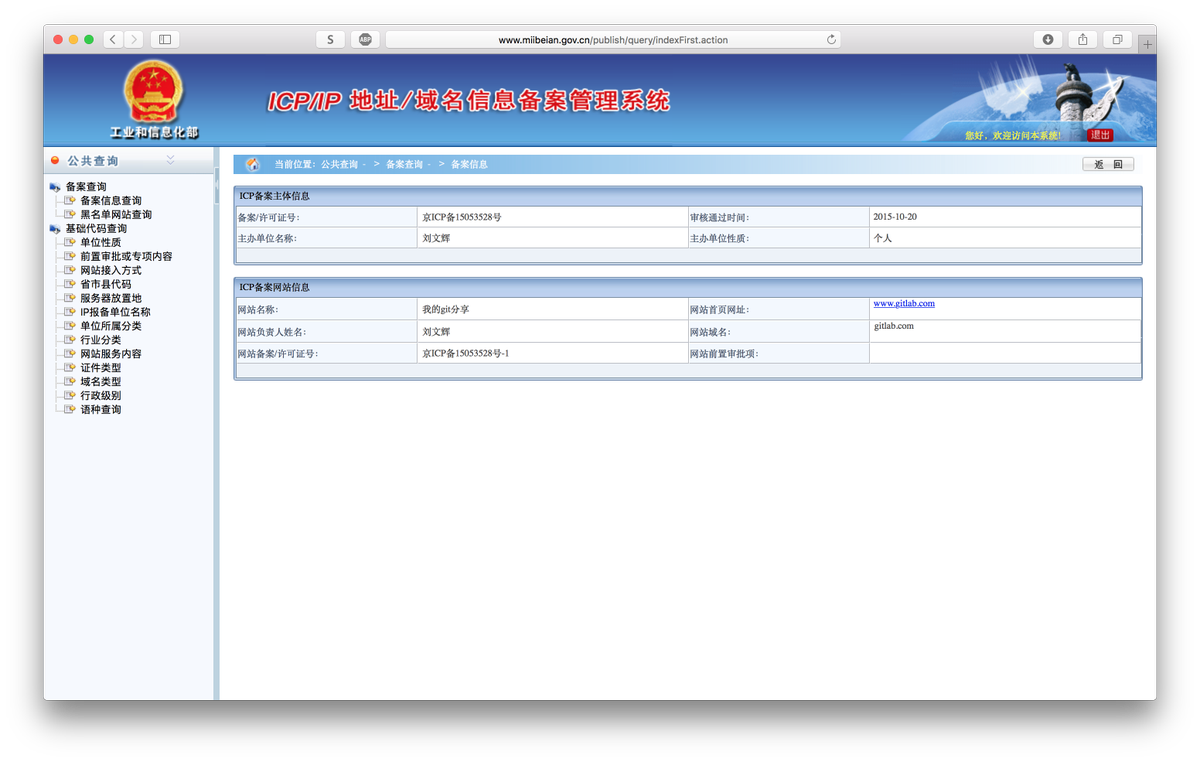The image size is (1200, 762).
Task: Click the red icon before 公共查询
Action: pyautogui.click(x=55, y=160)
